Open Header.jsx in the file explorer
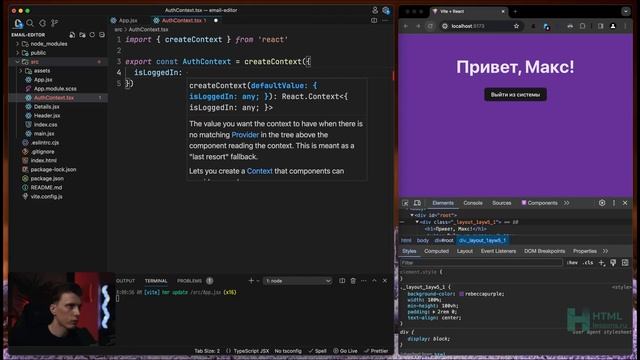 point(47,116)
